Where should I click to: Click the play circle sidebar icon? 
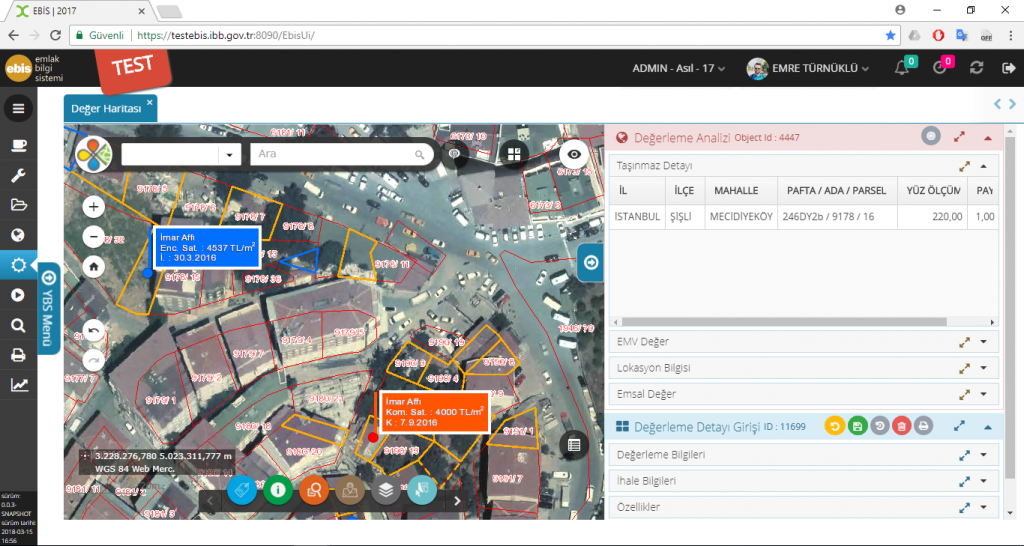point(18,295)
